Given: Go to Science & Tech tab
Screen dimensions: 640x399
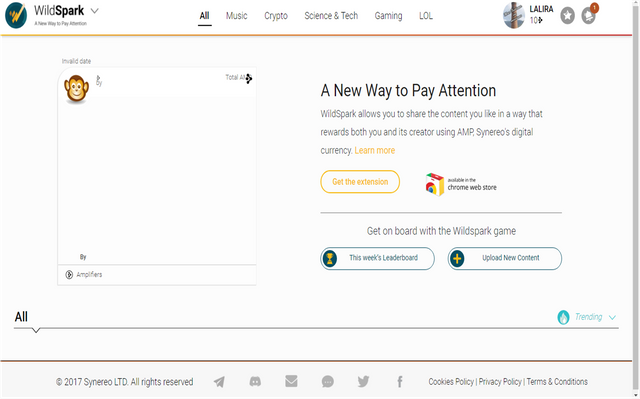Looking at the screenshot, I should pyautogui.click(x=331, y=16).
